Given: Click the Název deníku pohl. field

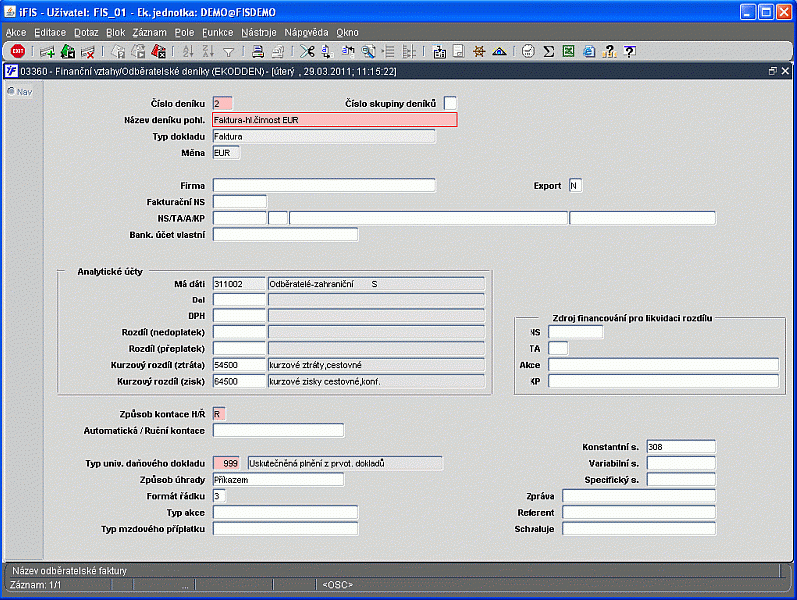Looking at the screenshot, I should pos(334,120).
